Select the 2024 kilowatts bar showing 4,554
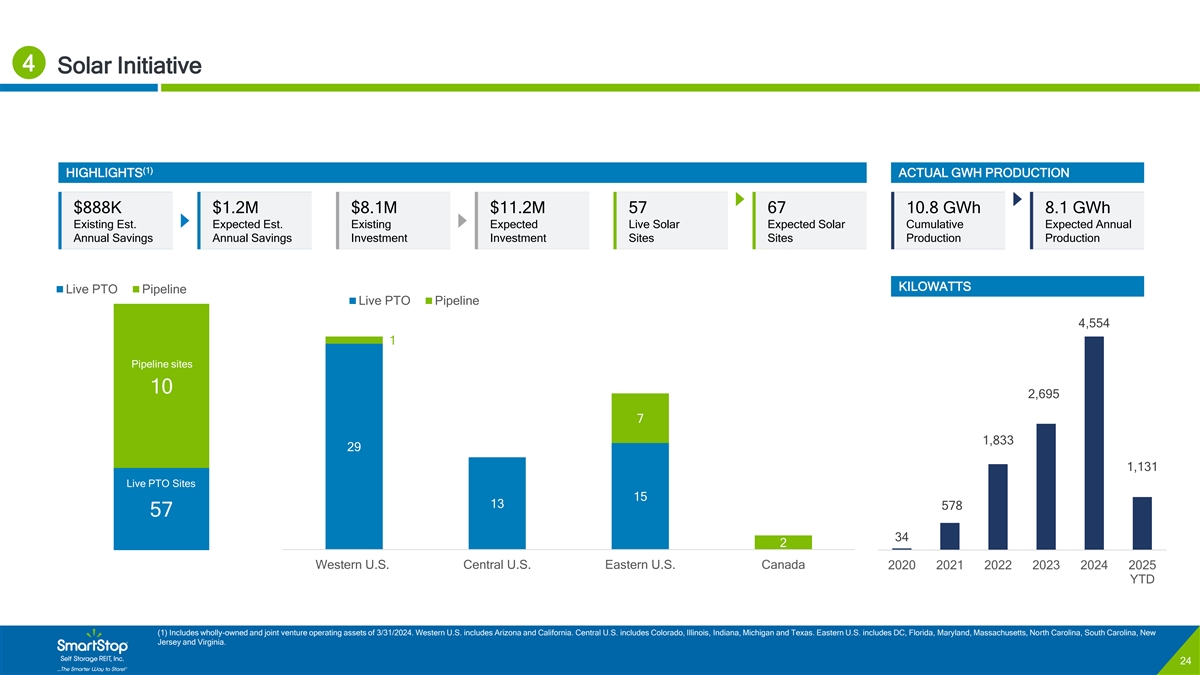Image resolution: width=1200 pixels, height=675 pixels. (x=1094, y=442)
